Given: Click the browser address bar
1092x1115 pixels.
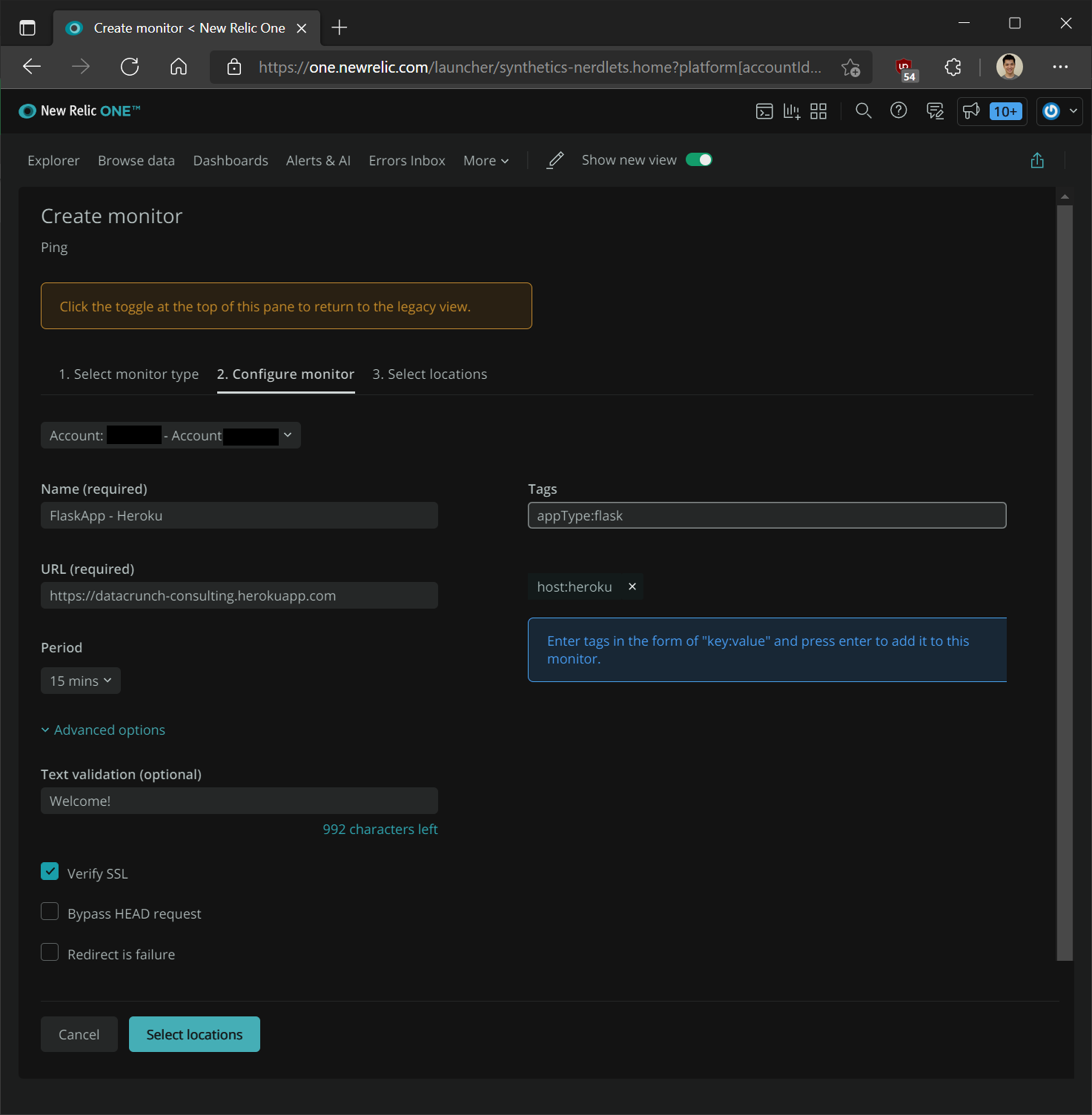Looking at the screenshot, I should (540, 67).
